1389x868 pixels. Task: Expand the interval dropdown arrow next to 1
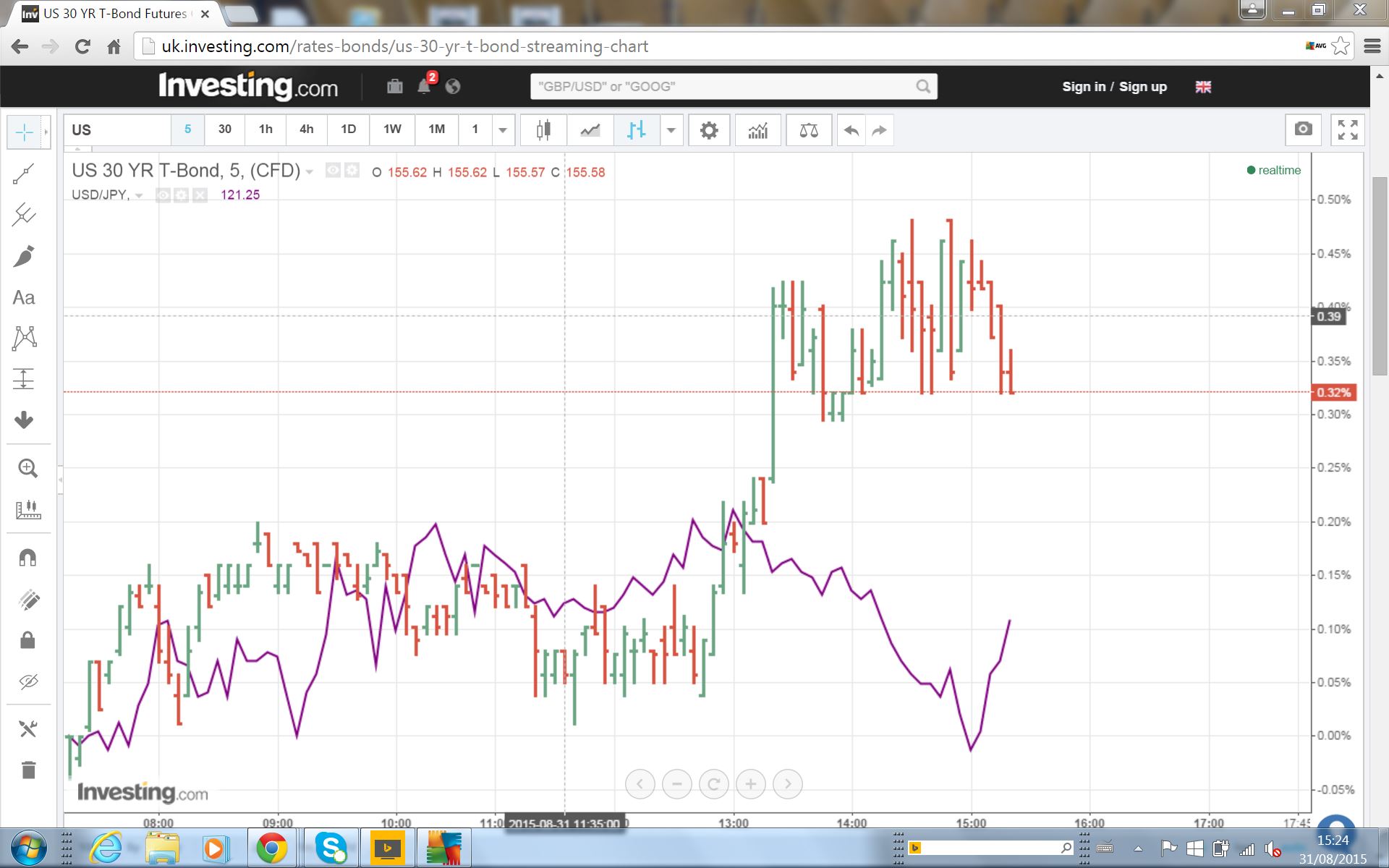[x=503, y=130]
